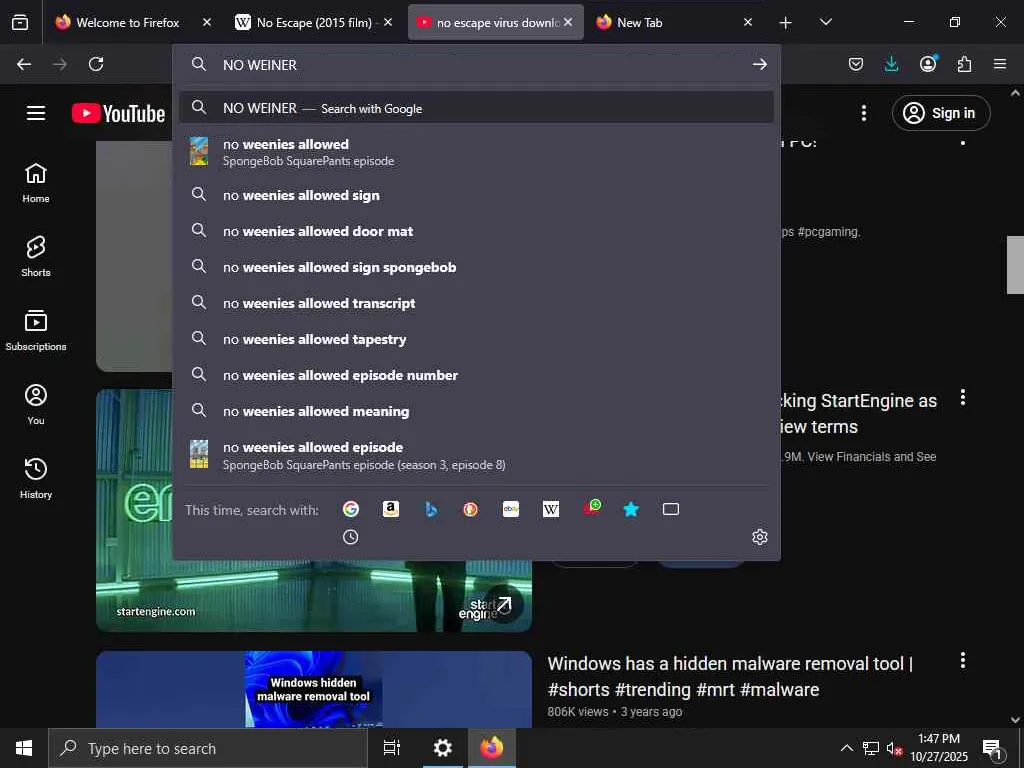Choose no weenies allowed tapestry suggestion

[477, 339]
